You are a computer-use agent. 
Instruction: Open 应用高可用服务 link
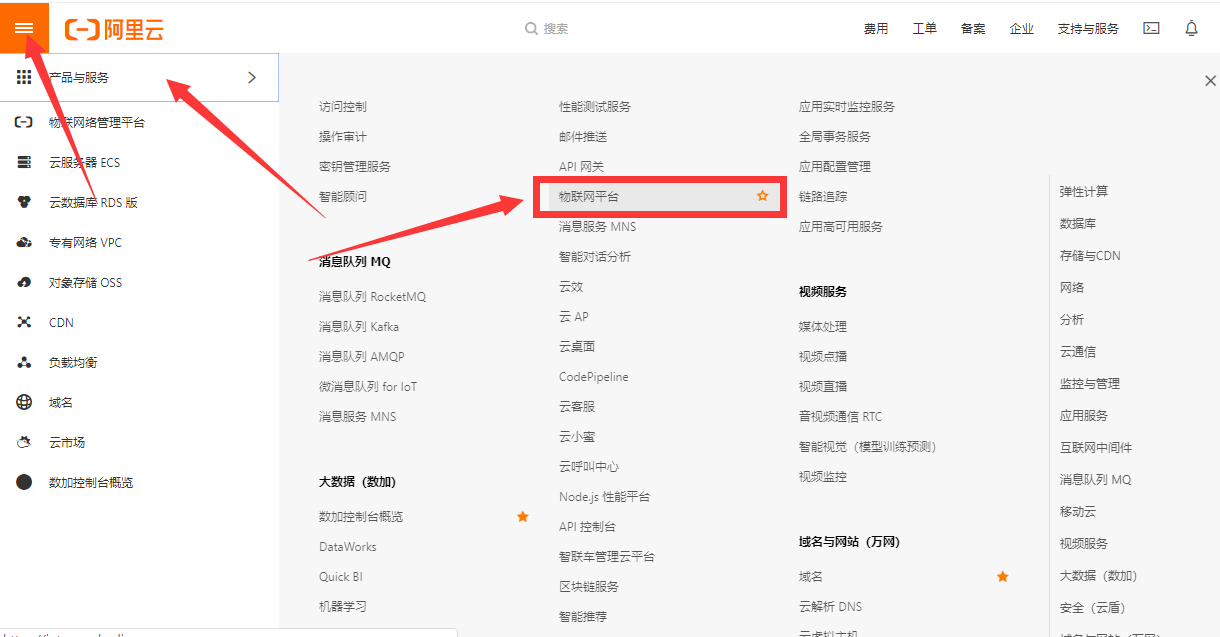[841, 226]
